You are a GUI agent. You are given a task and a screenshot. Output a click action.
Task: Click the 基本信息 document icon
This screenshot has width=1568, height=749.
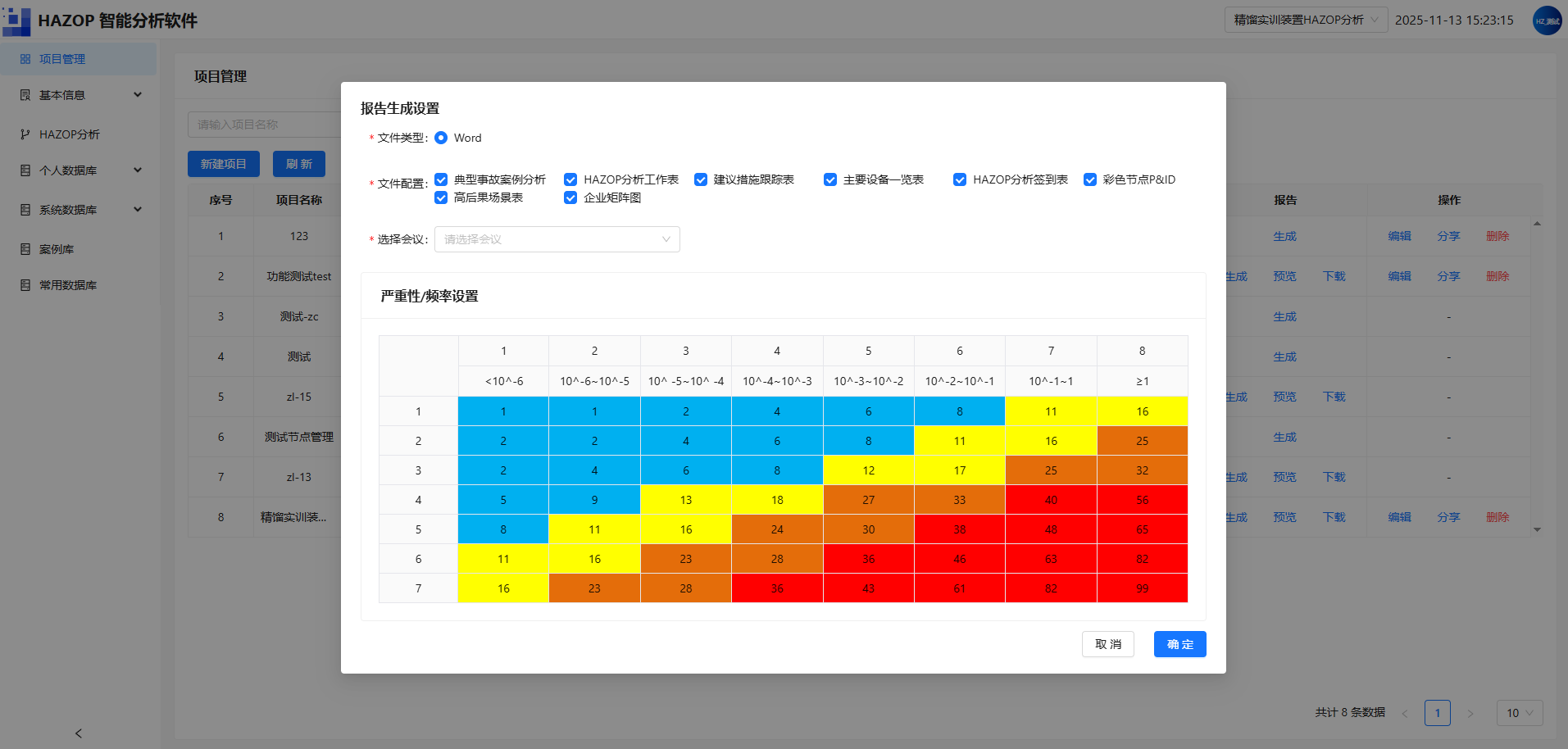tap(25, 95)
